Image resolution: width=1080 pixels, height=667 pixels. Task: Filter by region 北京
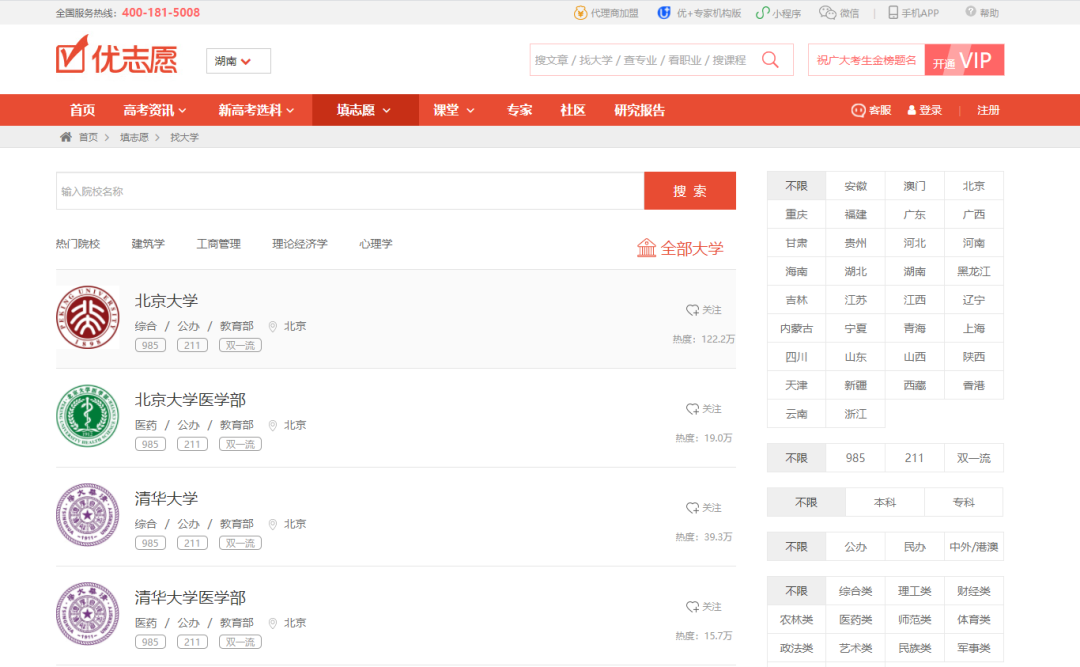point(973,186)
